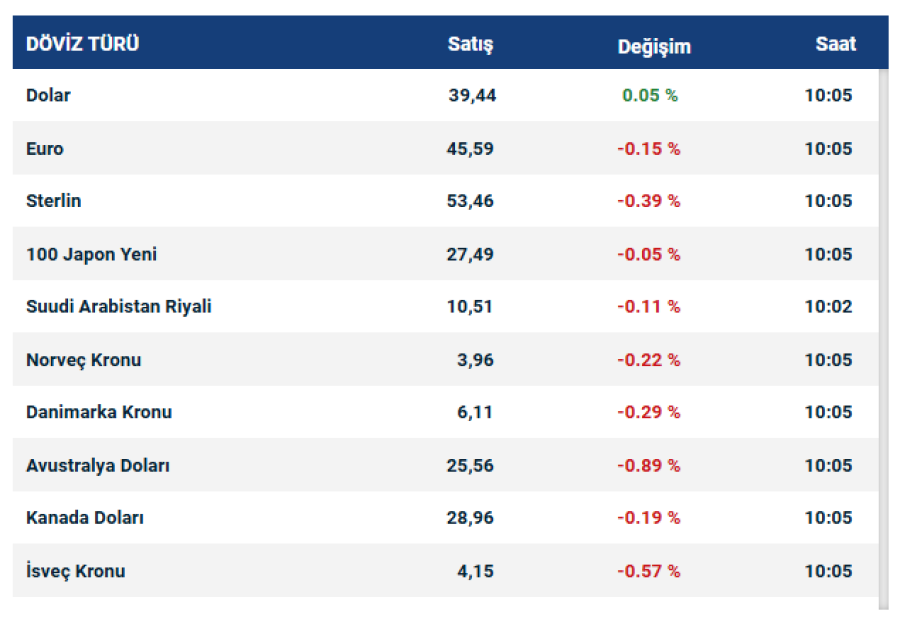Image resolution: width=900 pixels, height=628 pixels.
Task: Click the 100 Japon Yeni row
Action: point(91,254)
